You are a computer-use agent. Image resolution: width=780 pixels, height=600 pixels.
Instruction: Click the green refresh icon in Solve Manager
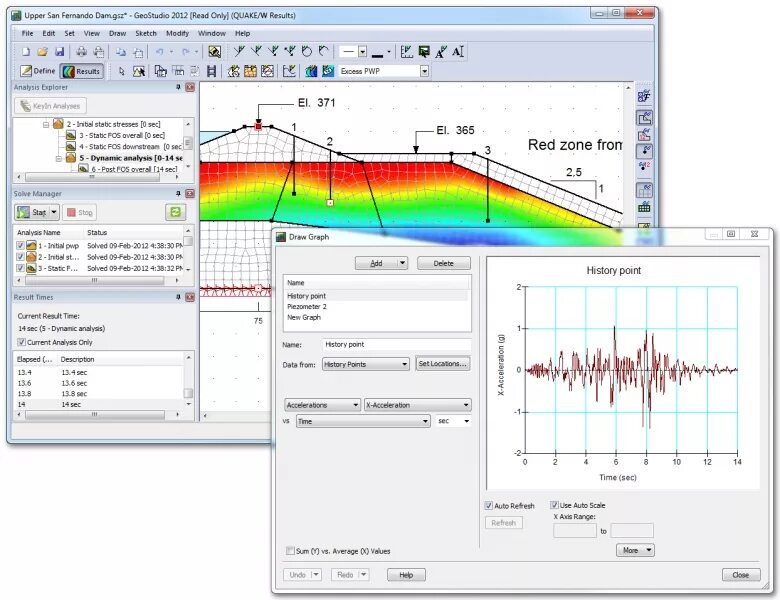[175, 212]
